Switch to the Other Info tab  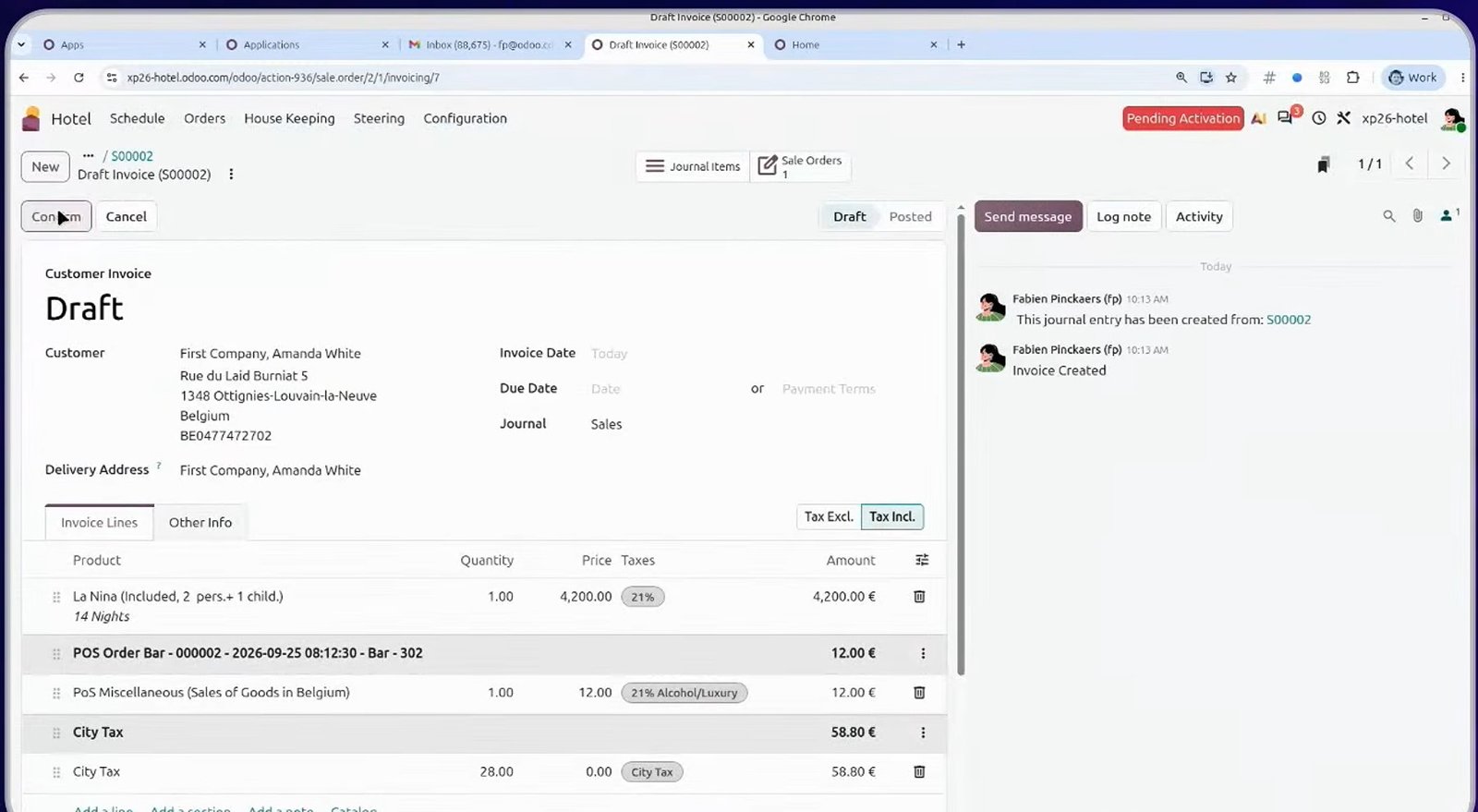(200, 523)
